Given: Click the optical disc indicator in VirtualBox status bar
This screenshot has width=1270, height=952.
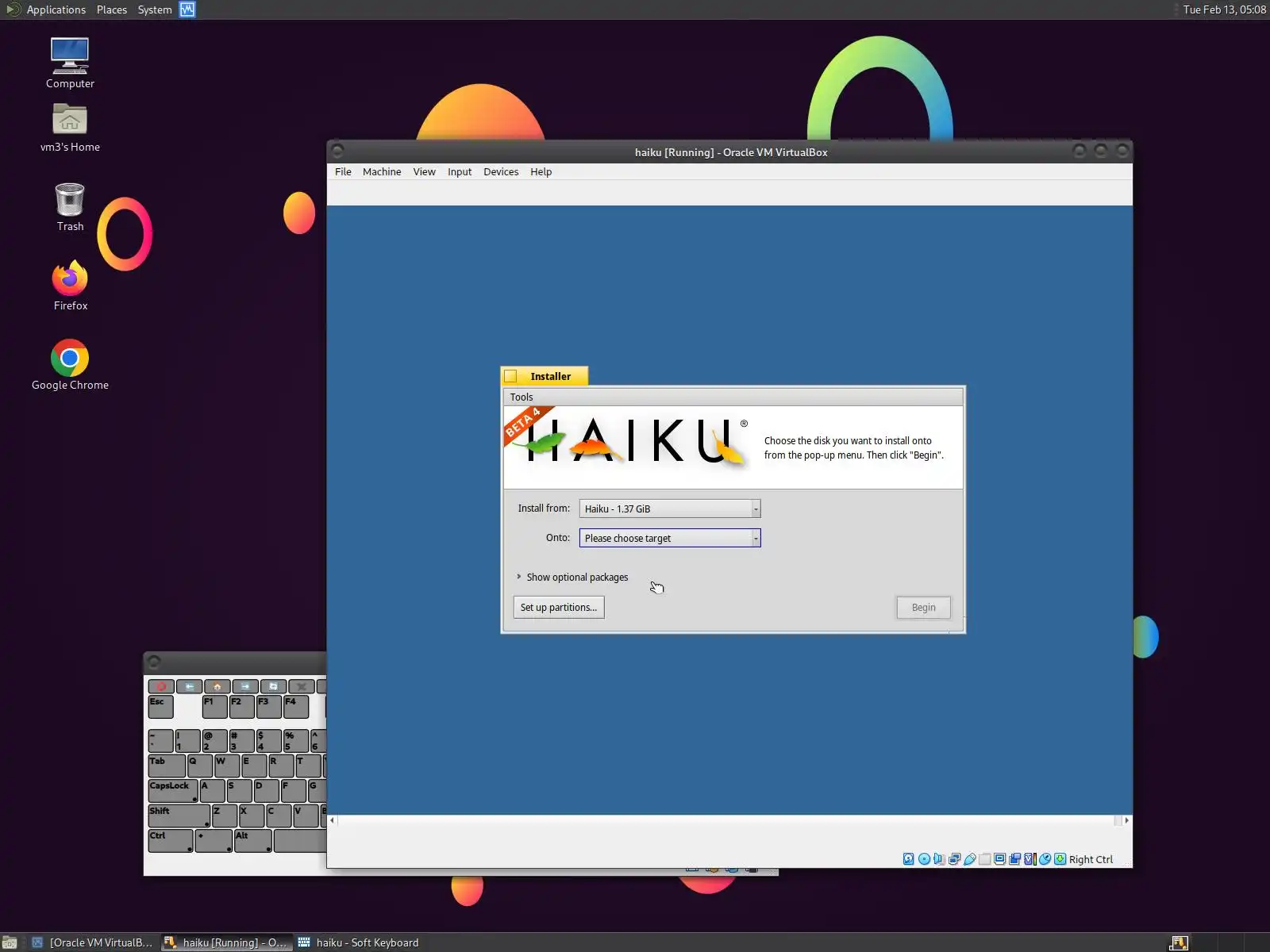Looking at the screenshot, I should coord(924,859).
